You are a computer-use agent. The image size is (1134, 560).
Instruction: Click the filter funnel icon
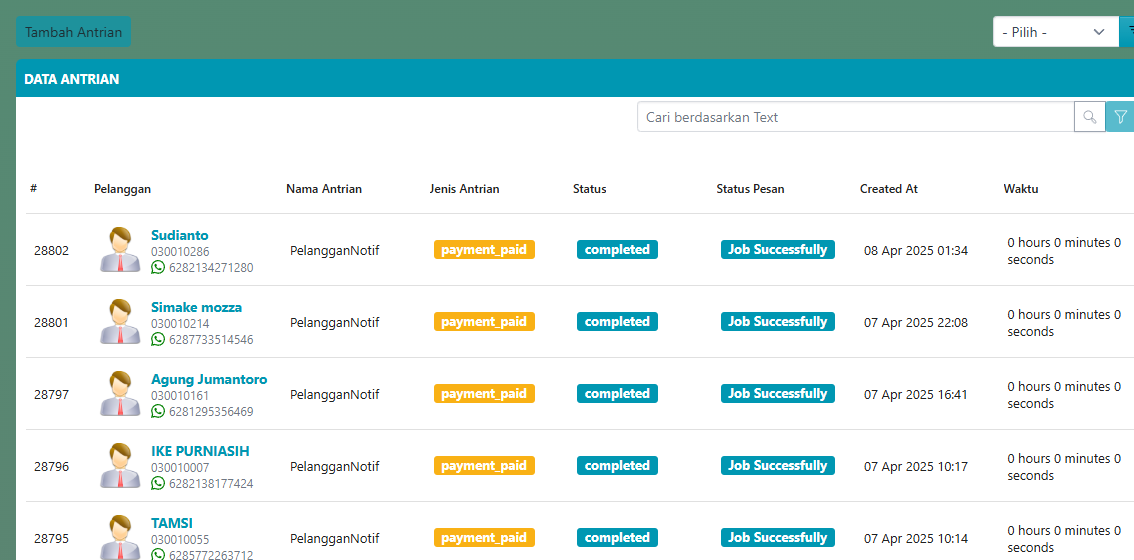click(x=1120, y=117)
